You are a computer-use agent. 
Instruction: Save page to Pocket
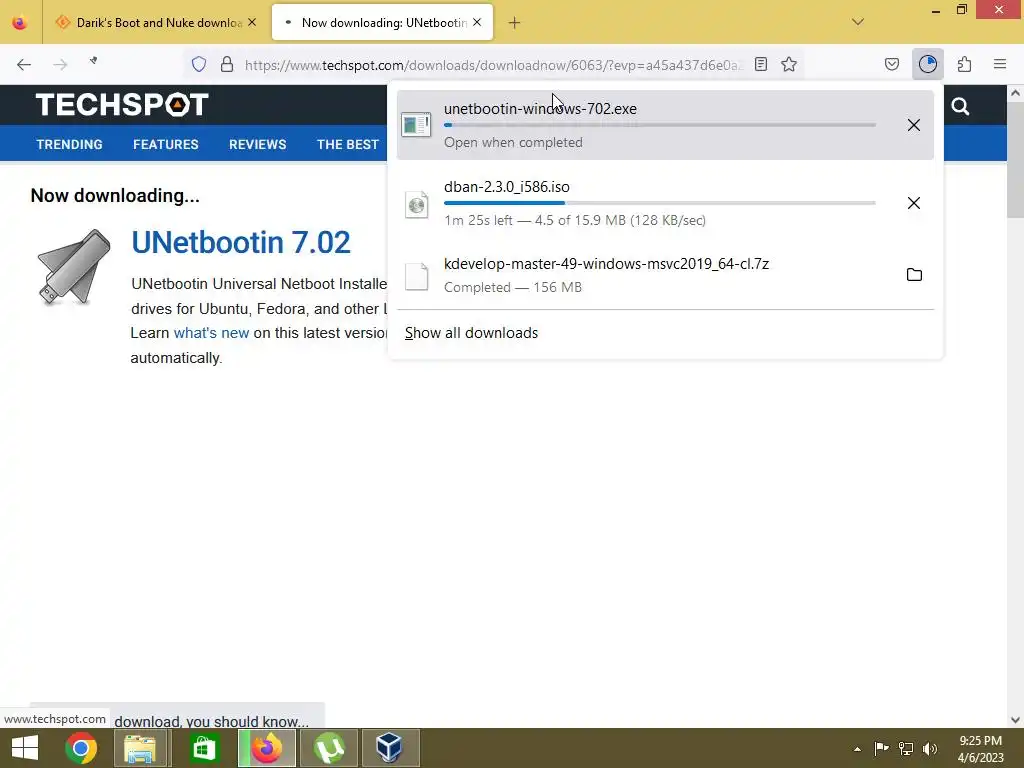(x=891, y=64)
